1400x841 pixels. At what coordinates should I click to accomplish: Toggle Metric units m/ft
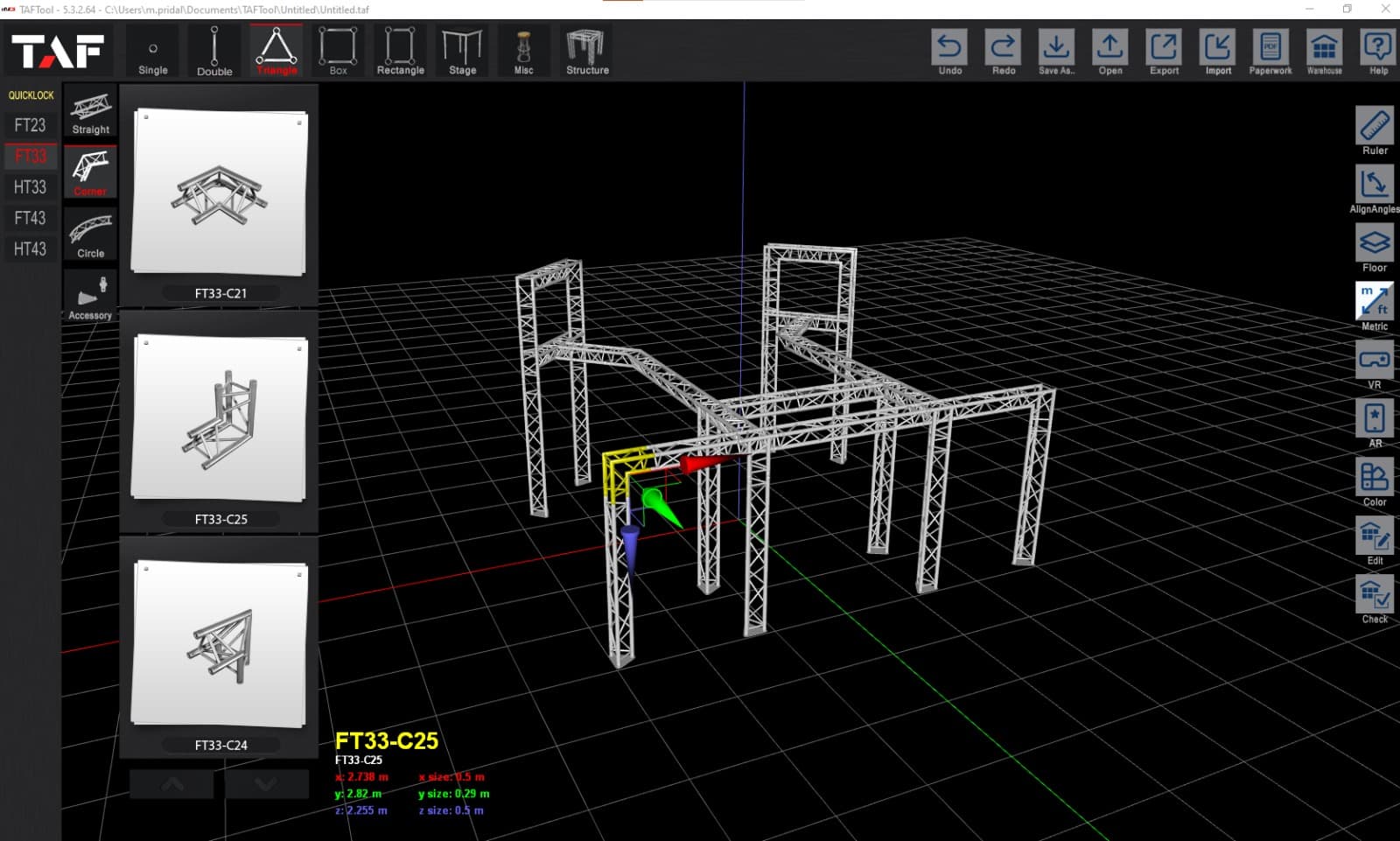[x=1375, y=307]
